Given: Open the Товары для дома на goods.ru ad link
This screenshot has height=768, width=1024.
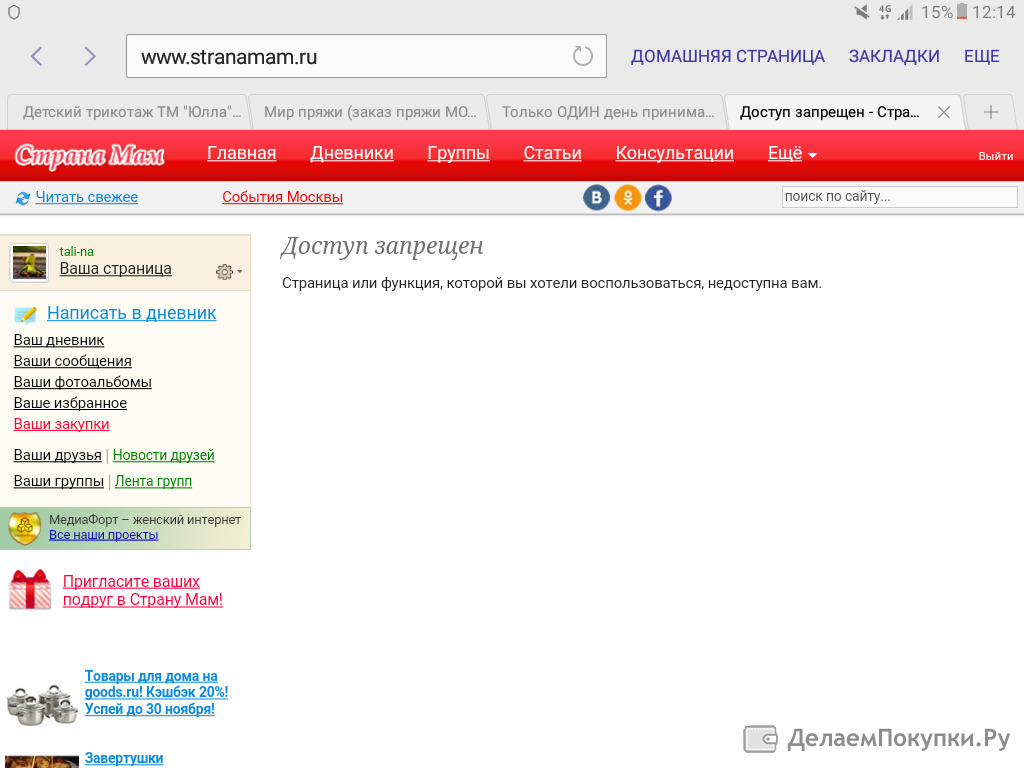Looking at the screenshot, I should pos(156,692).
